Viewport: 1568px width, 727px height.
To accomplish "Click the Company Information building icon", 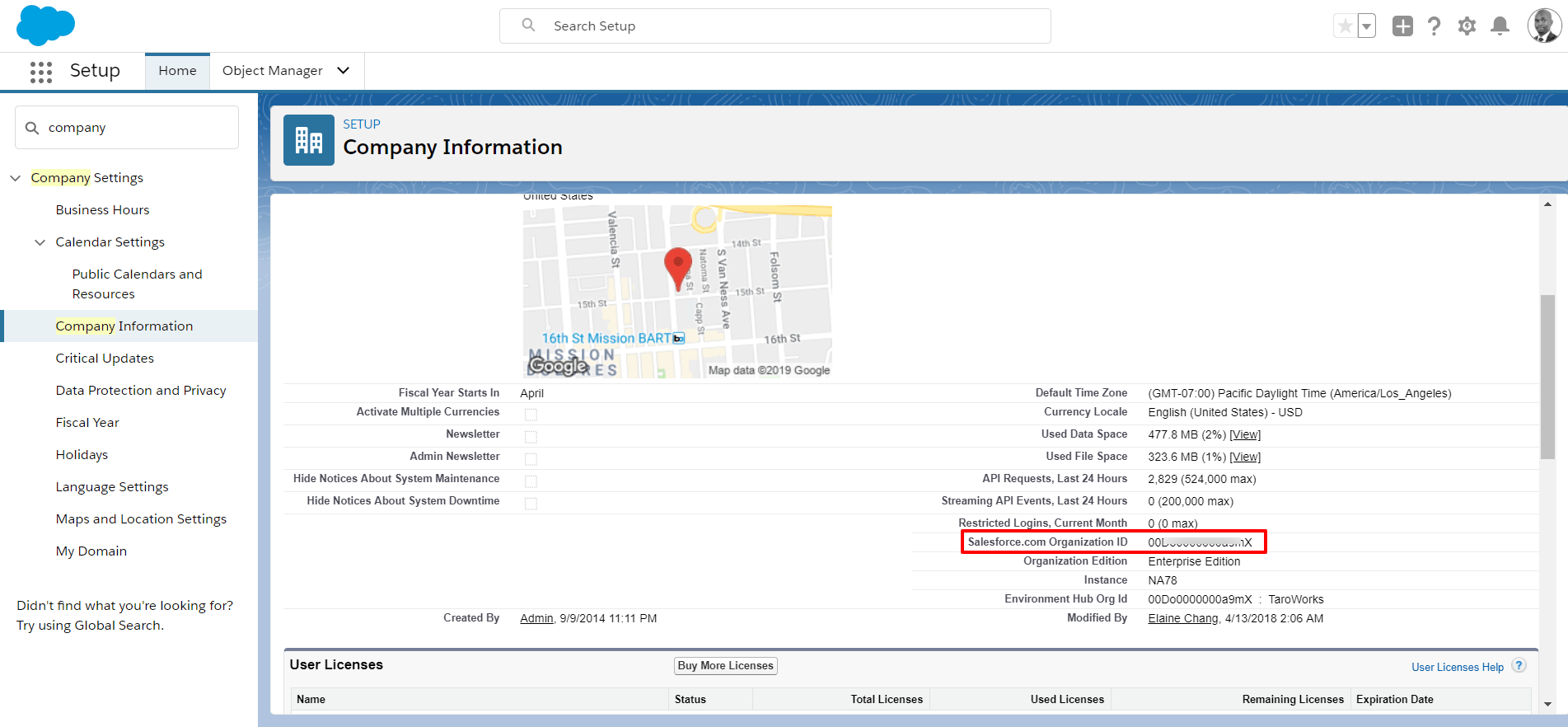I will [309, 140].
